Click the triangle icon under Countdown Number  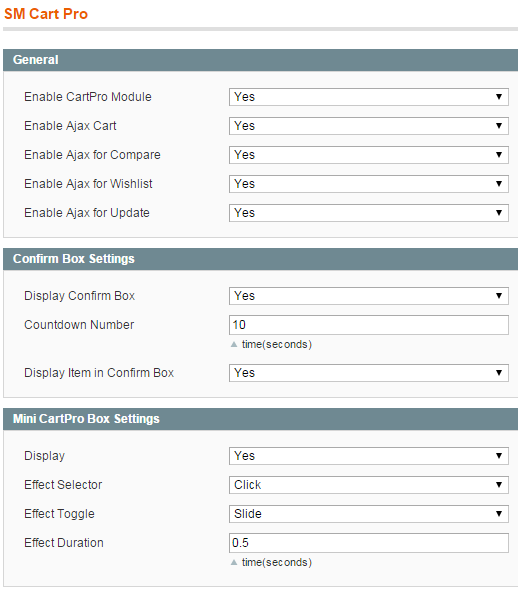click(x=234, y=344)
